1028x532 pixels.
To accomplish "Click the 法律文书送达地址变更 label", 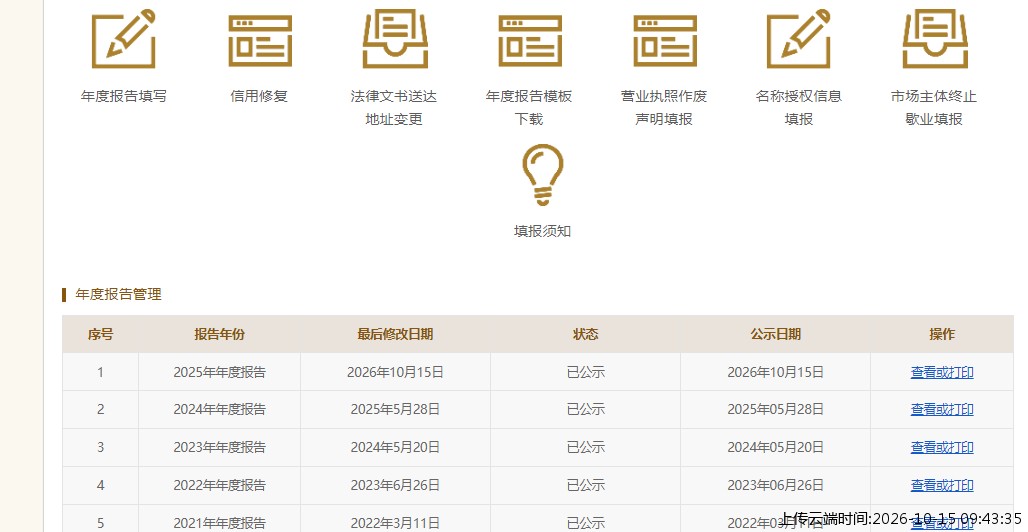I will tap(394, 108).
